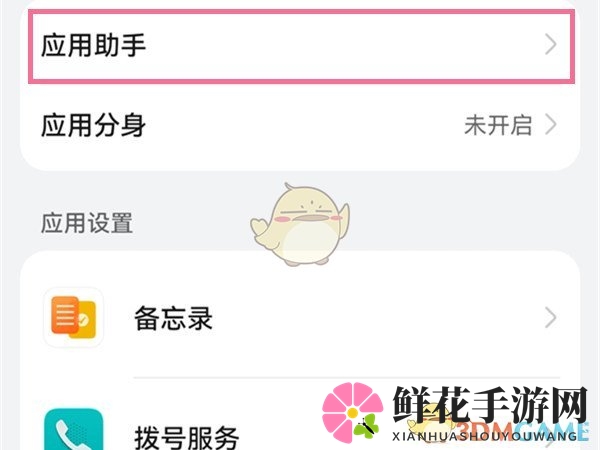
Task: Click the pink flower logo
Action: (352, 412)
